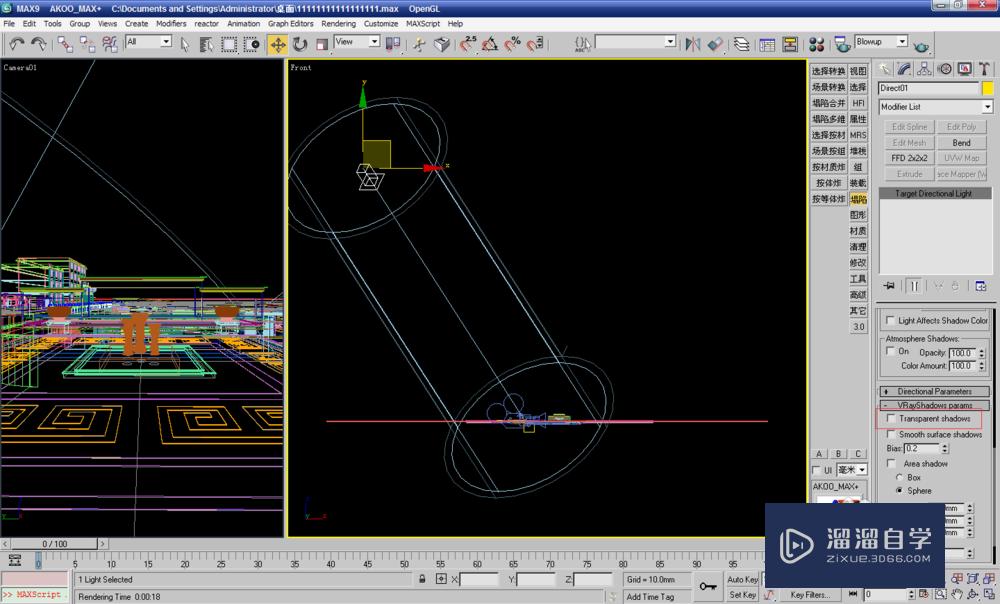This screenshot has height=604, width=1000.
Task: Select the Box radio button
Action: click(x=900, y=478)
